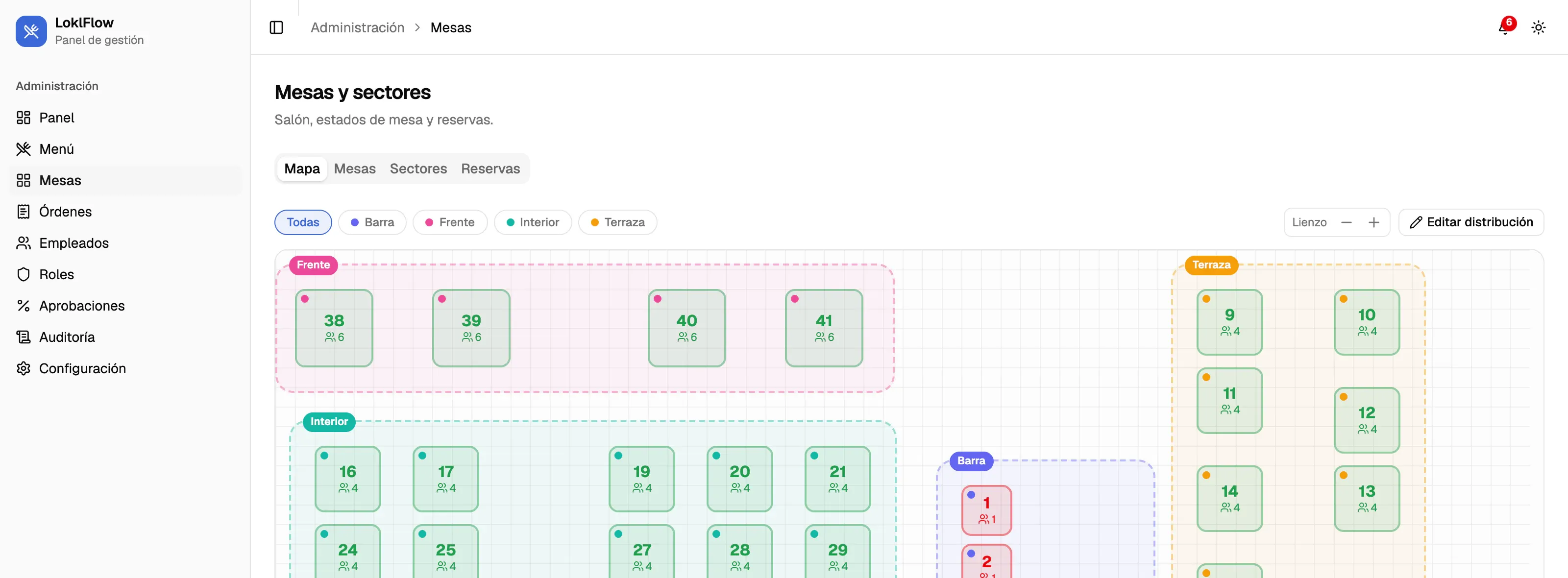Click the Roles shield icon in the sidebar
Screen dimensions: 1568x578
(23, 274)
